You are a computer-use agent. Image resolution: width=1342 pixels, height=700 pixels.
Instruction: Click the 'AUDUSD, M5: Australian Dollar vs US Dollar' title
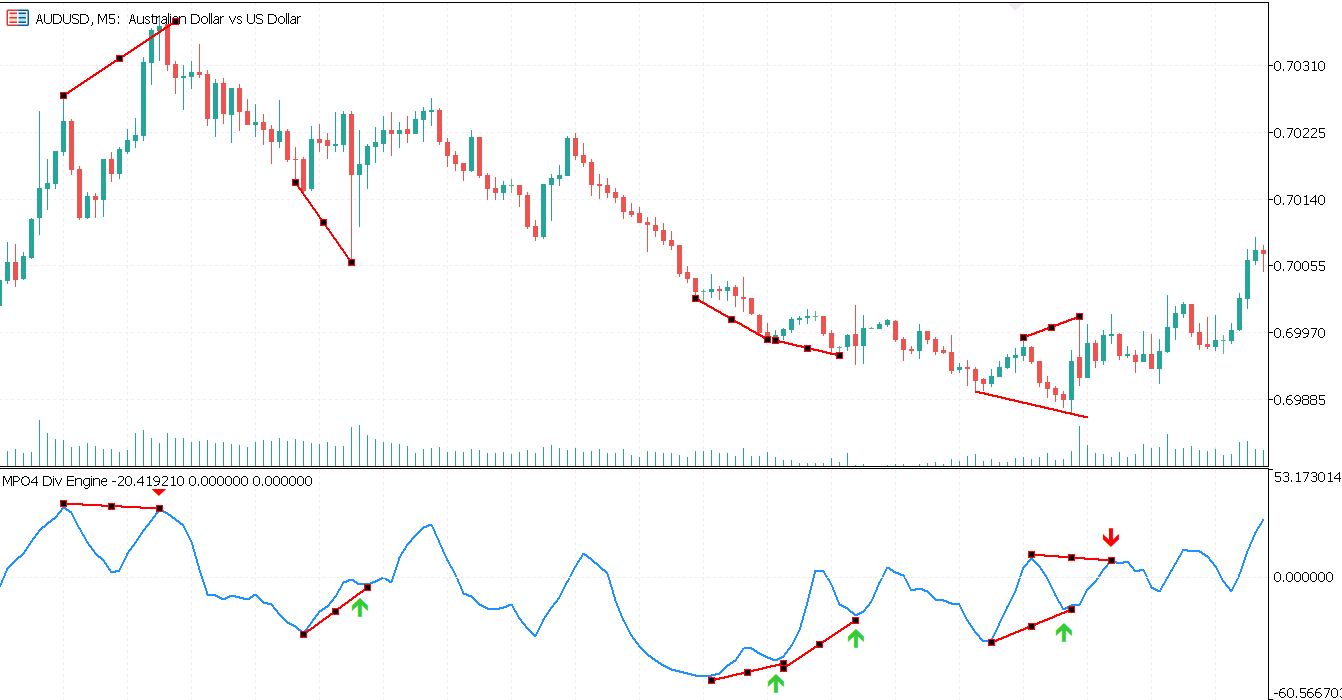click(x=166, y=19)
